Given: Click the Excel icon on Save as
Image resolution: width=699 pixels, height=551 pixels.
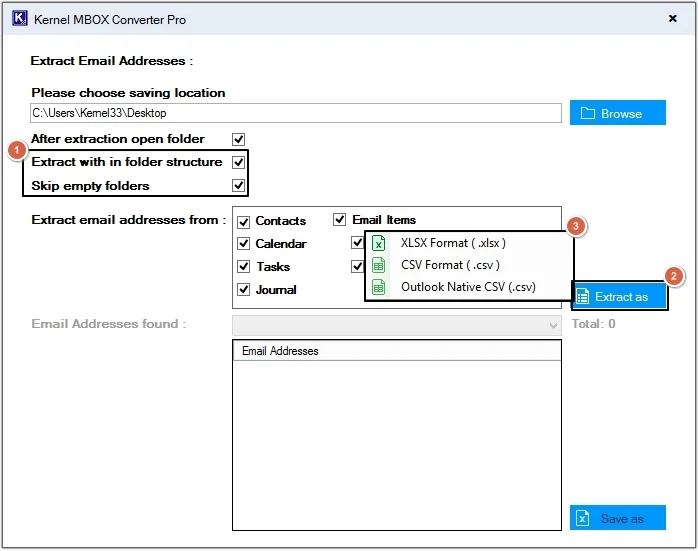Looking at the screenshot, I should coord(582,518).
